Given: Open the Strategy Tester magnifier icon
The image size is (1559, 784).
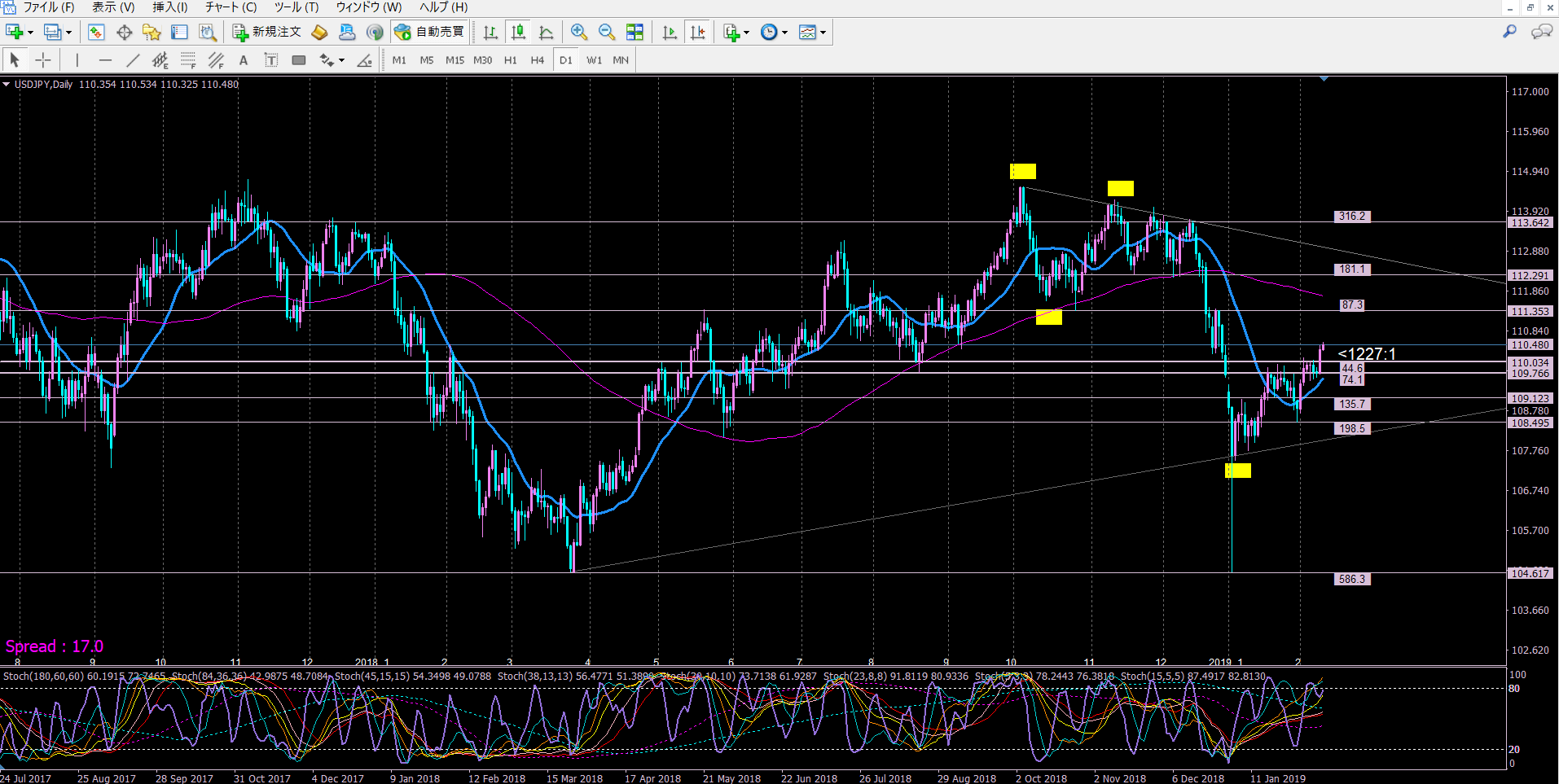Looking at the screenshot, I should pos(208,32).
